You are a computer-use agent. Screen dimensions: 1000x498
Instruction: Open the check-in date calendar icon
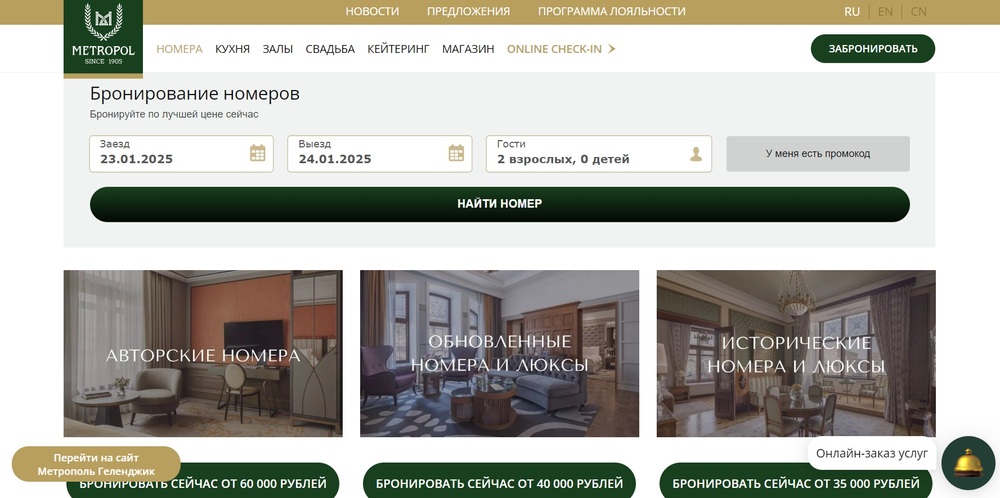[258, 153]
